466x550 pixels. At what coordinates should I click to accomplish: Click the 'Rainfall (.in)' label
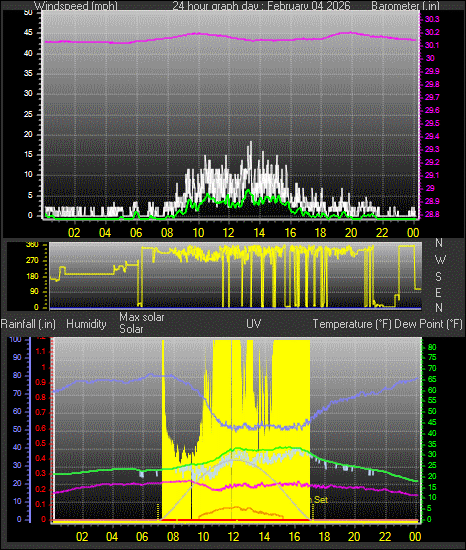point(28,324)
